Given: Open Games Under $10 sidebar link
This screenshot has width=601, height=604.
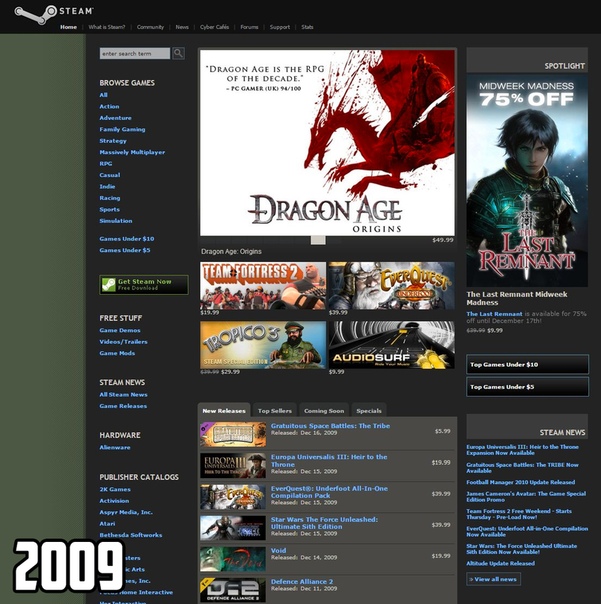Looking at the screenshot, I should click(x=127, y=239).
